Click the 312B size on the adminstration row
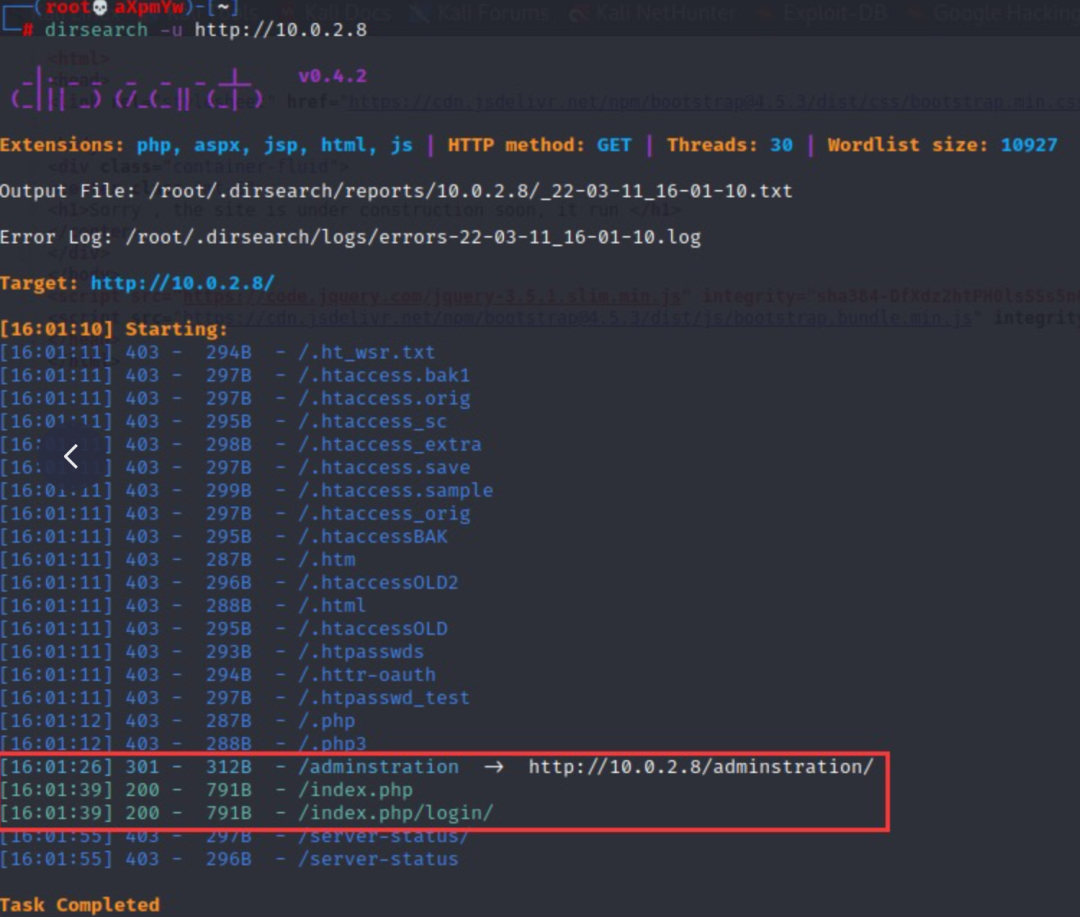Viewport: 1080px width, 917px height. tap(229, 767)
